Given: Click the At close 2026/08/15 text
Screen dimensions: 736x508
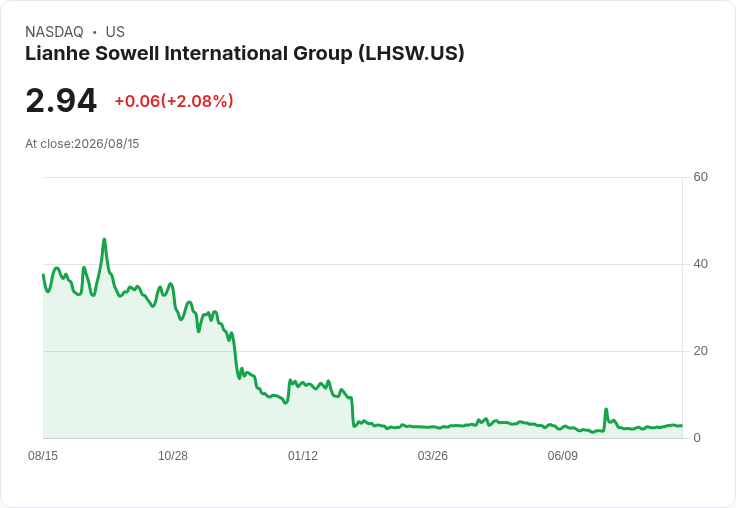Looking at the screenshot, I should click(x=82, y=144).
